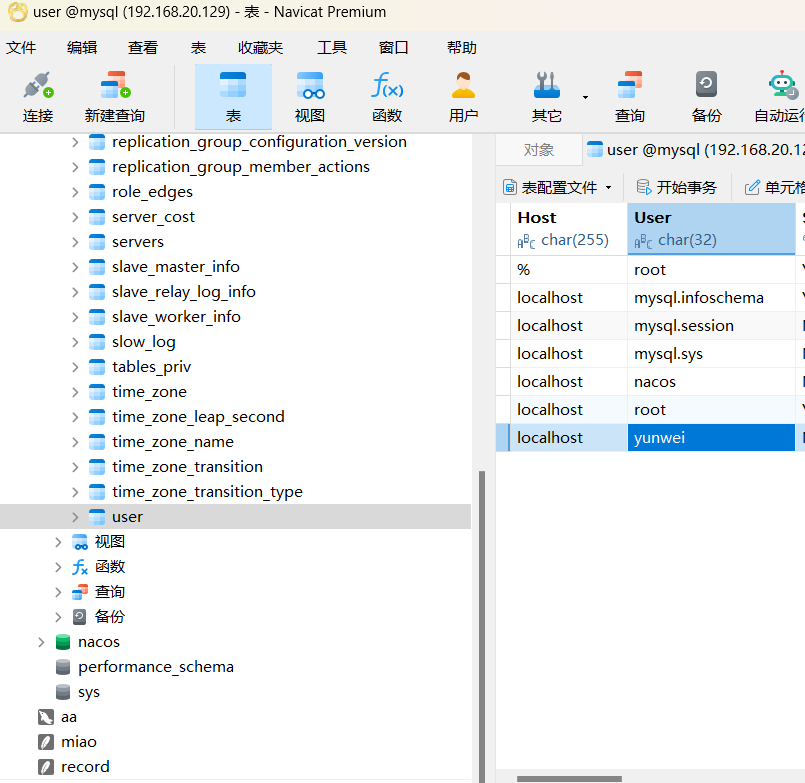The height and width of the screenshot is (783, 805).
Task: Click the server_cost table icon
Action: coord(97,217)
